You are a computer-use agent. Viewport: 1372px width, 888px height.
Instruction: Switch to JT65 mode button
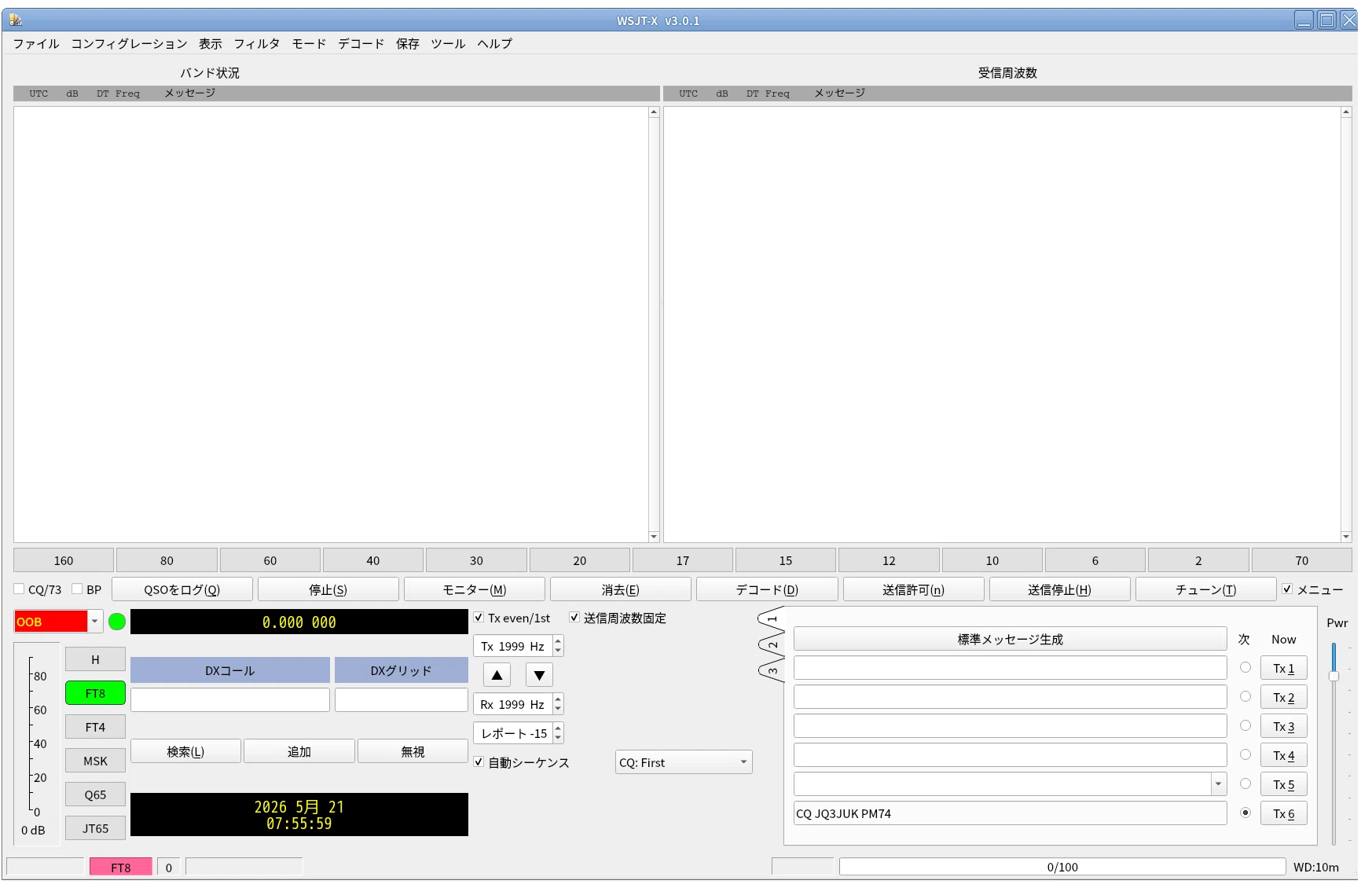tap(95, 828)
